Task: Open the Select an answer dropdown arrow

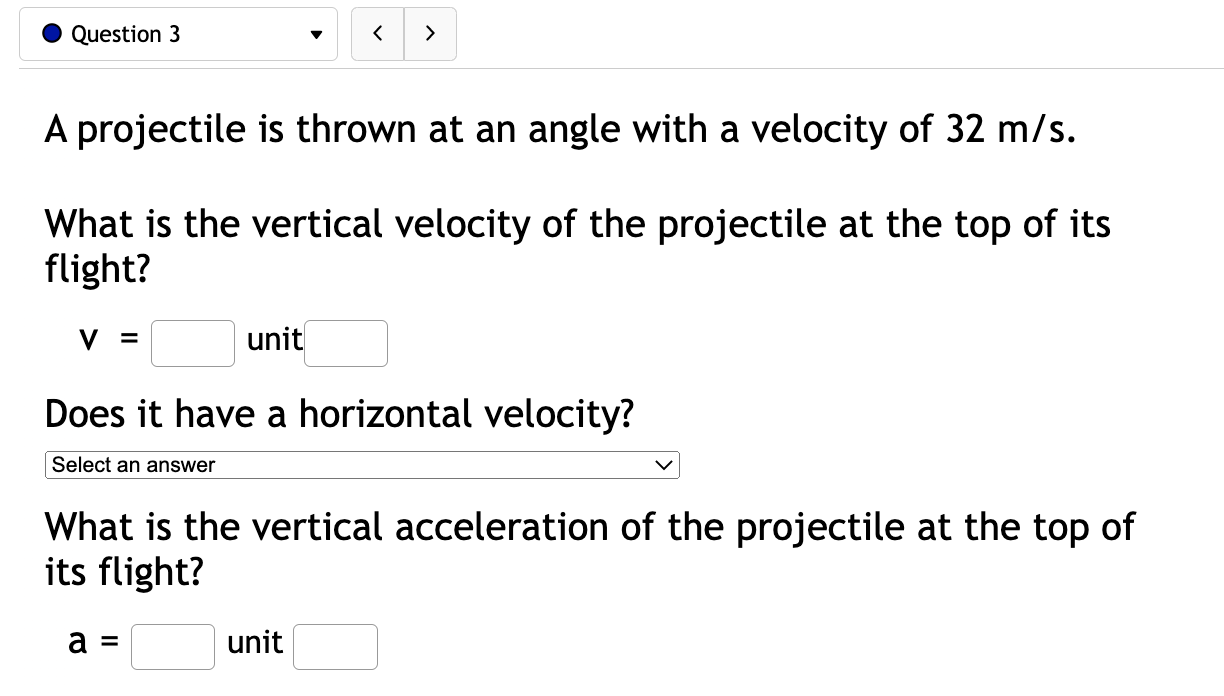Action: coord(663,464)
